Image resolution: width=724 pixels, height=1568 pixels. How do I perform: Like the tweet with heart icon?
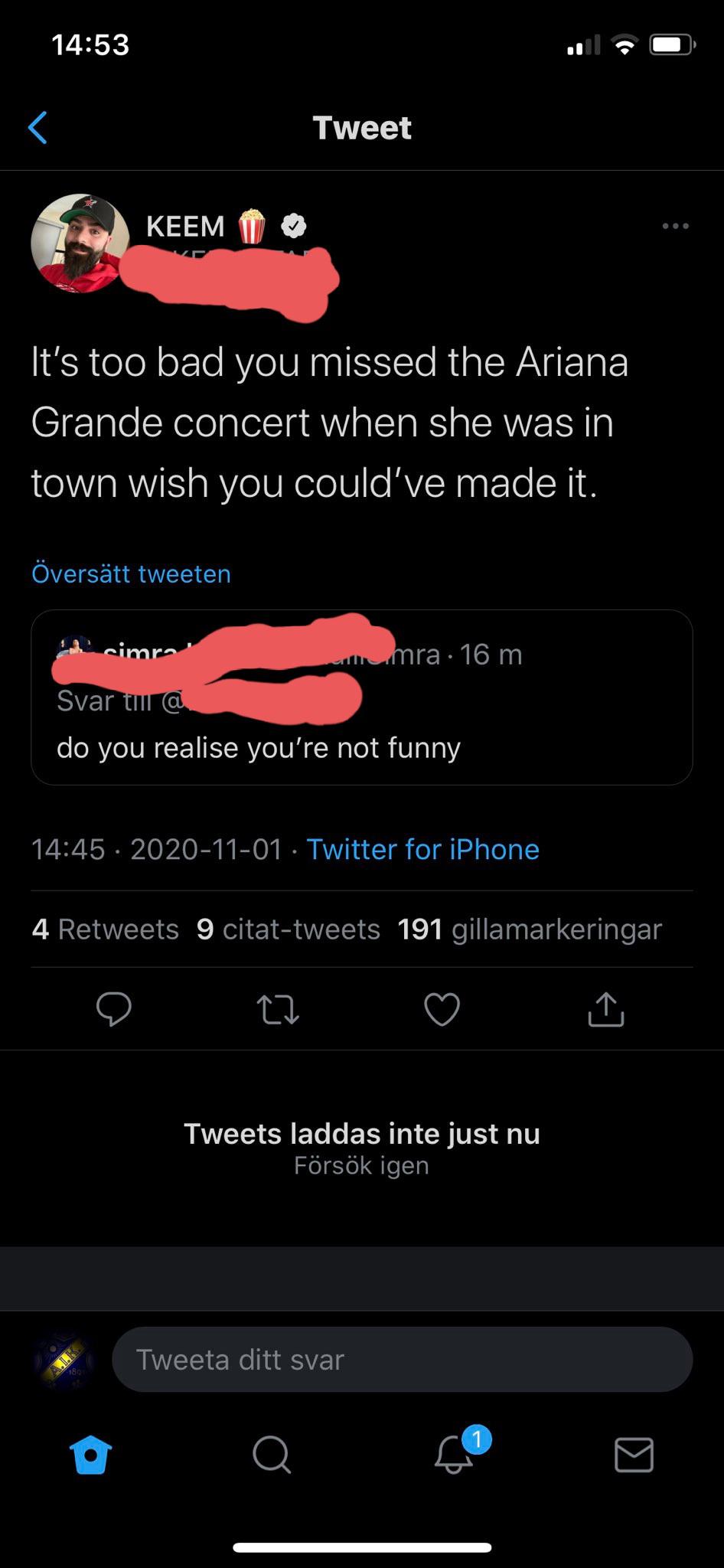tap(442, 1008)
